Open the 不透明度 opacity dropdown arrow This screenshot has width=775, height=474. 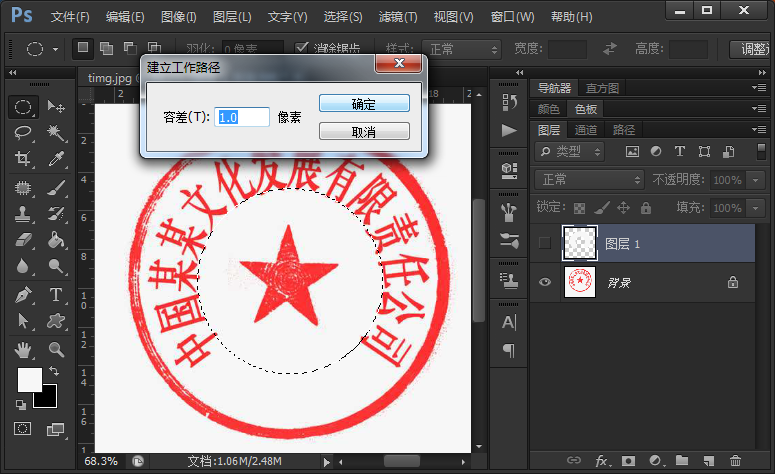(x=755, y=180)
